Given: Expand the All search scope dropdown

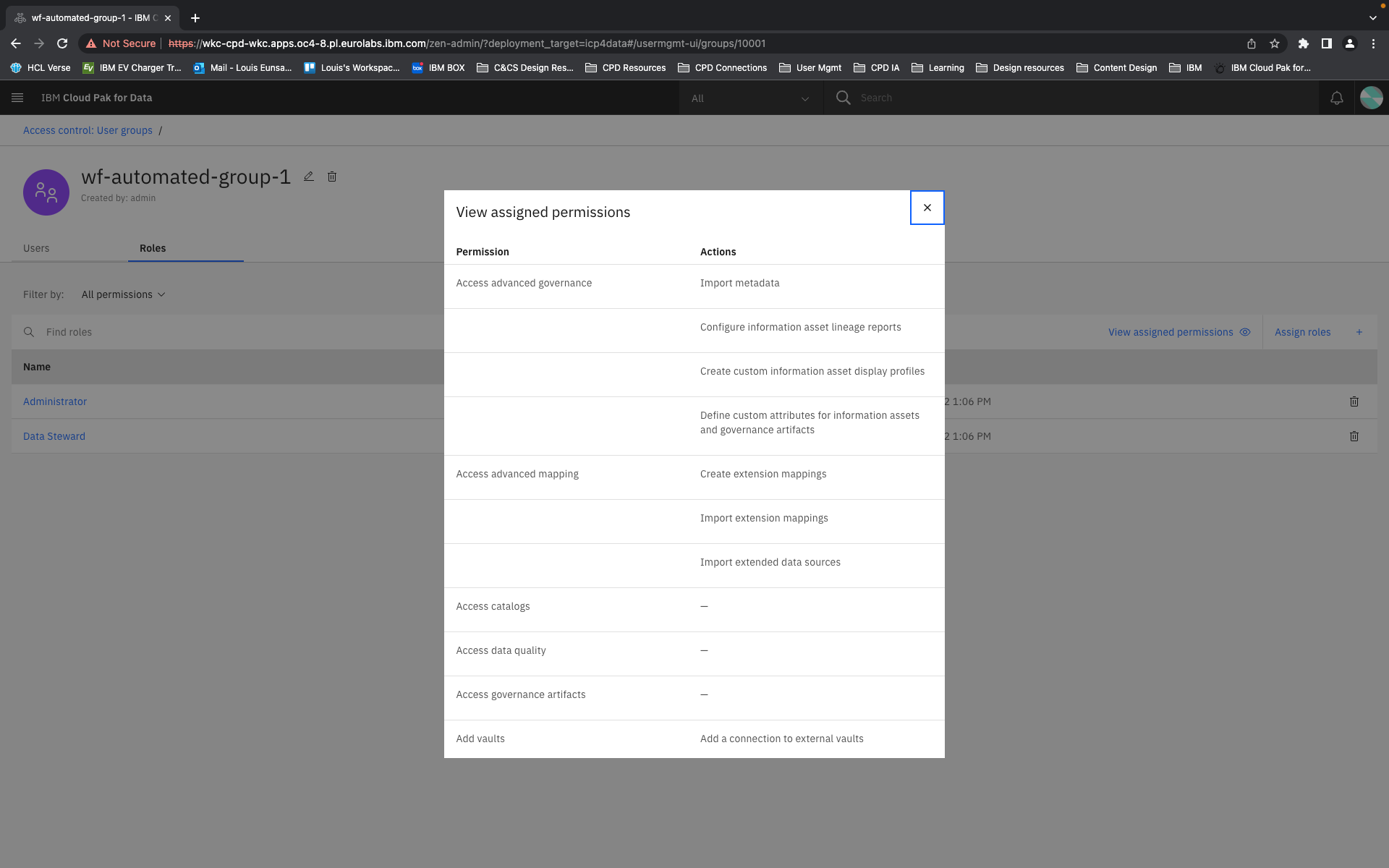Looking at the screenshot, I should point(750,98).
